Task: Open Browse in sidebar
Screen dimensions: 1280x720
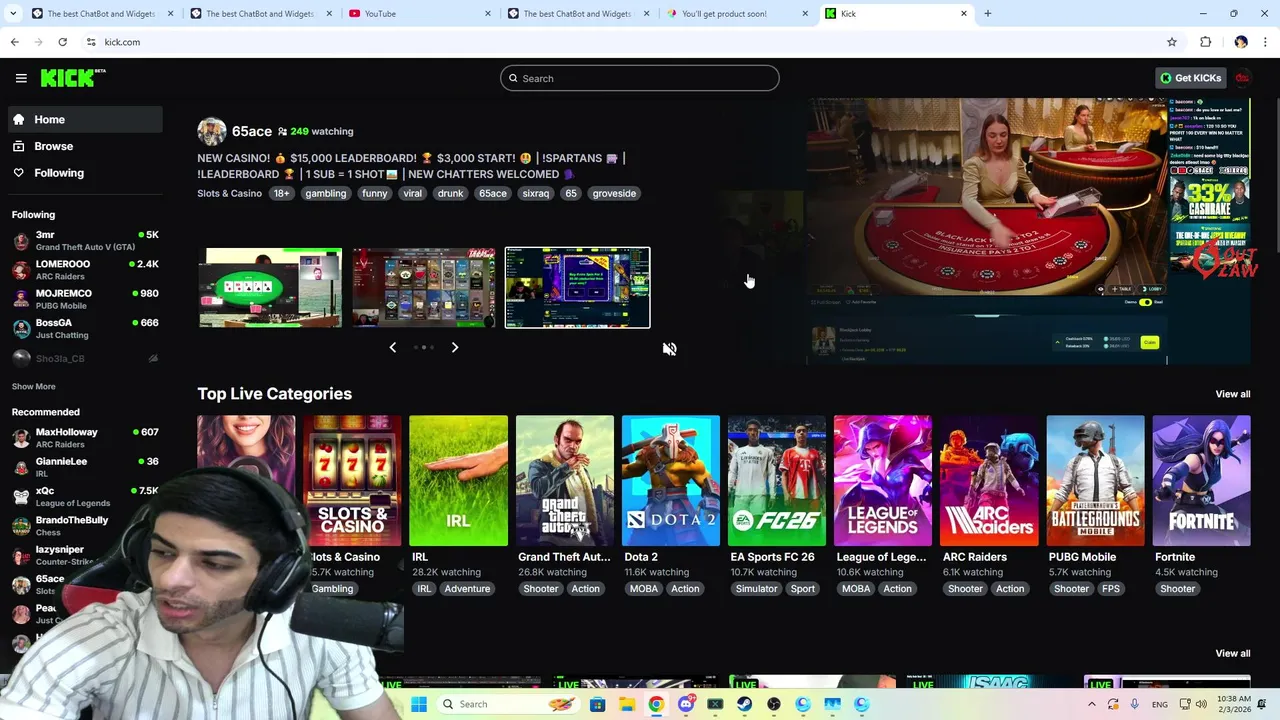Action: coord(85,146)
